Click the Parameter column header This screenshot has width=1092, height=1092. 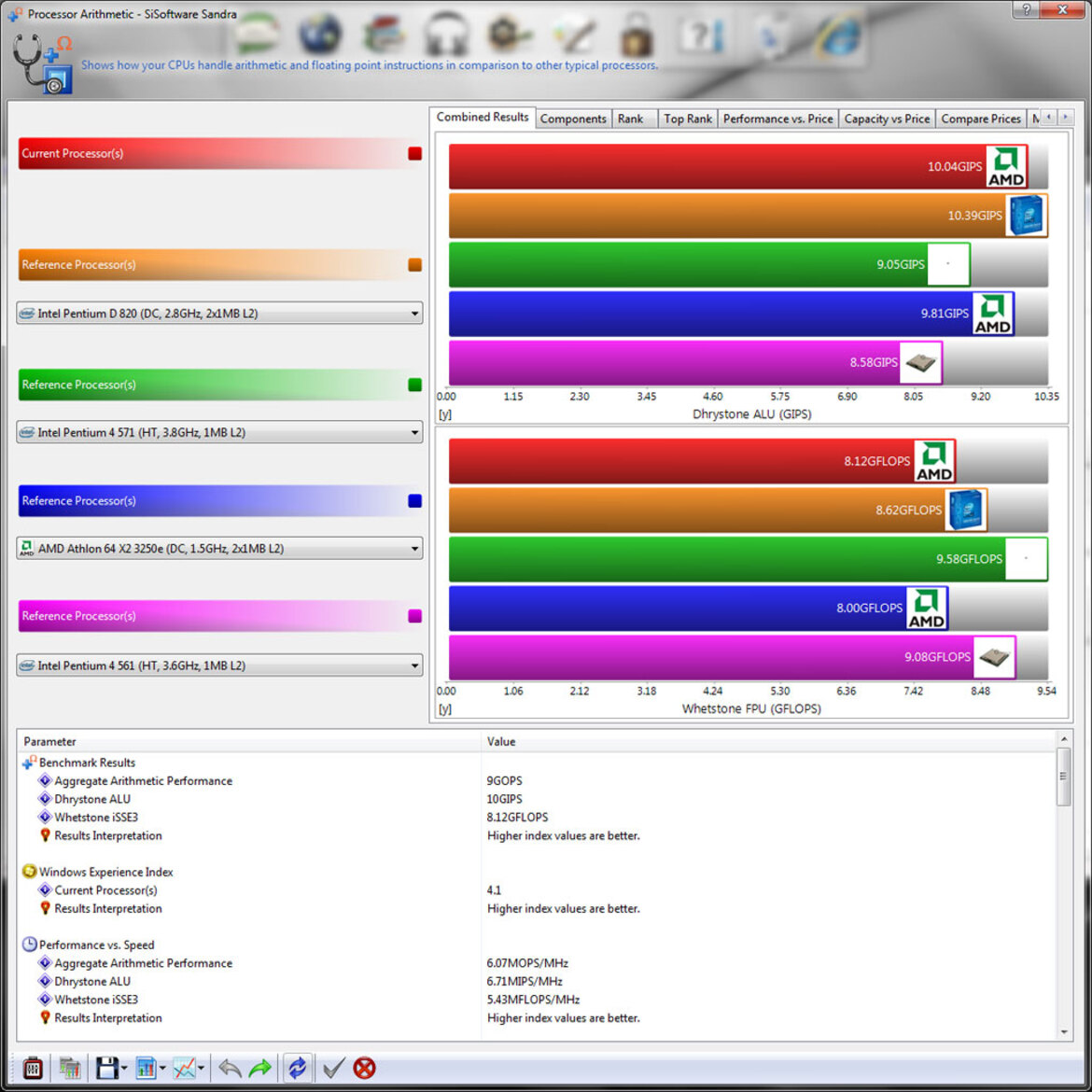pos(249,741)
